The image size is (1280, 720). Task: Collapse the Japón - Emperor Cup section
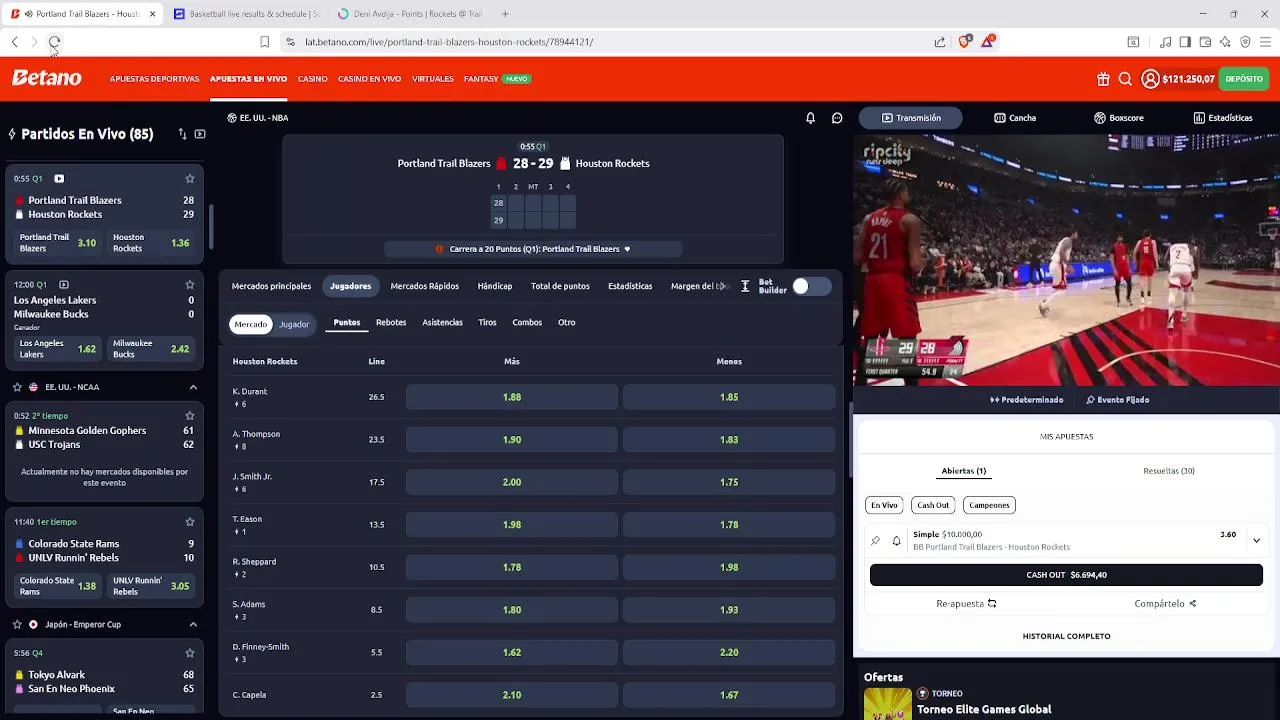pyautogui.click(x=193, y=625)
